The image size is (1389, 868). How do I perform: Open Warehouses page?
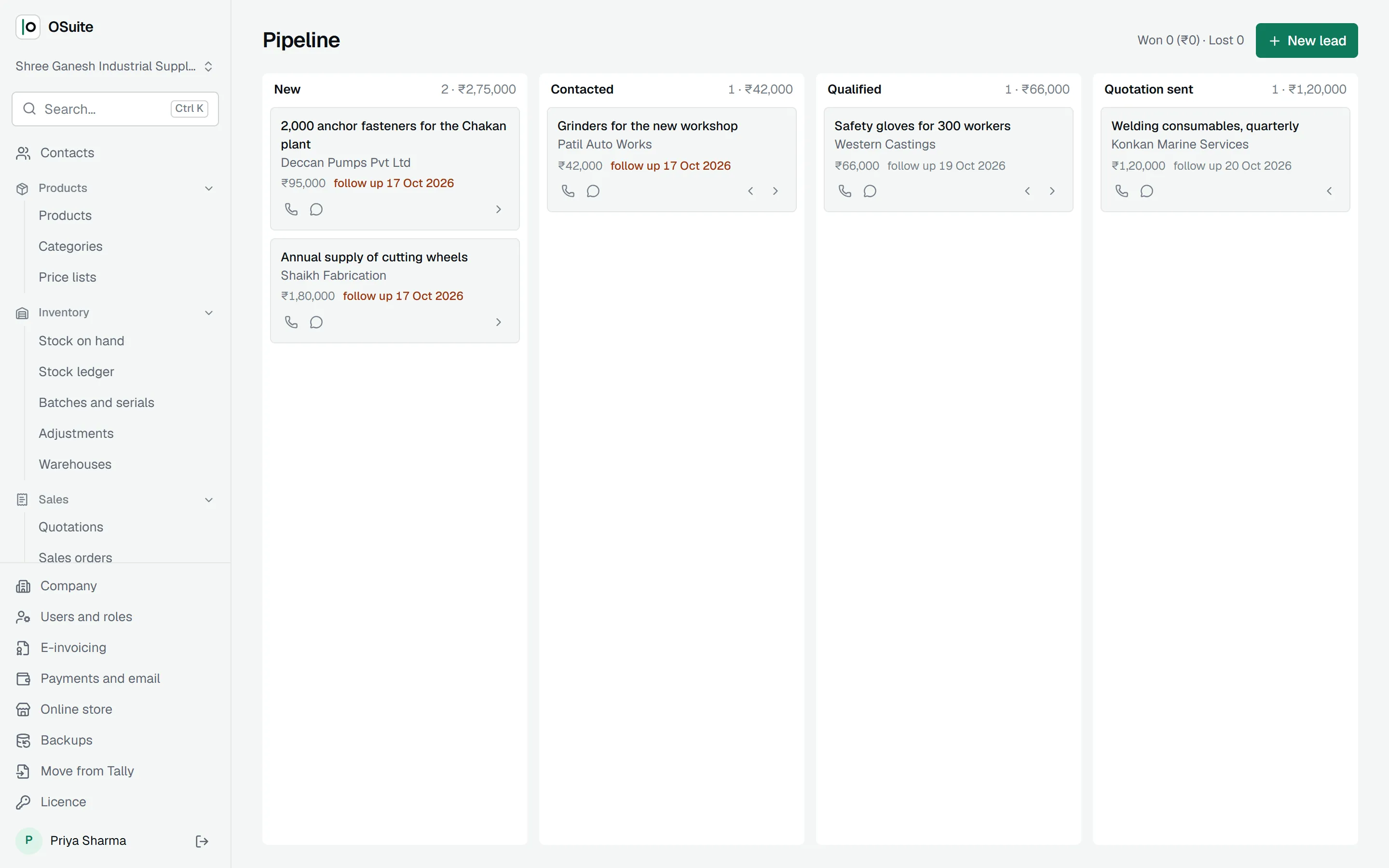click(75, 464)
